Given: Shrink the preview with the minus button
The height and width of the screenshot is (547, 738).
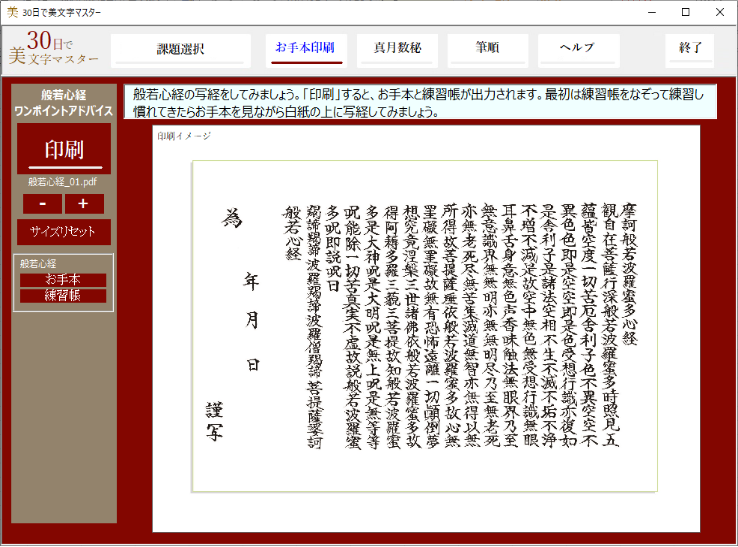Looking at the screenshot, I should click(x=43, y=204).
